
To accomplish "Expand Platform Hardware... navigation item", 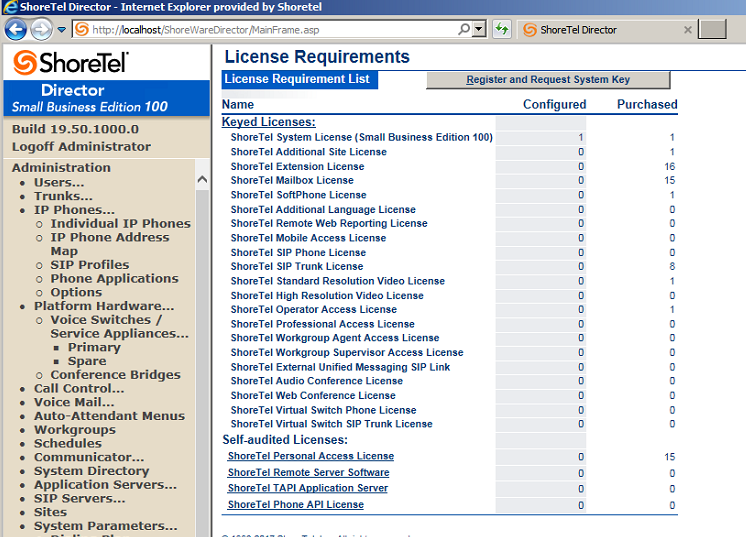I will click(x=104, y=306).
